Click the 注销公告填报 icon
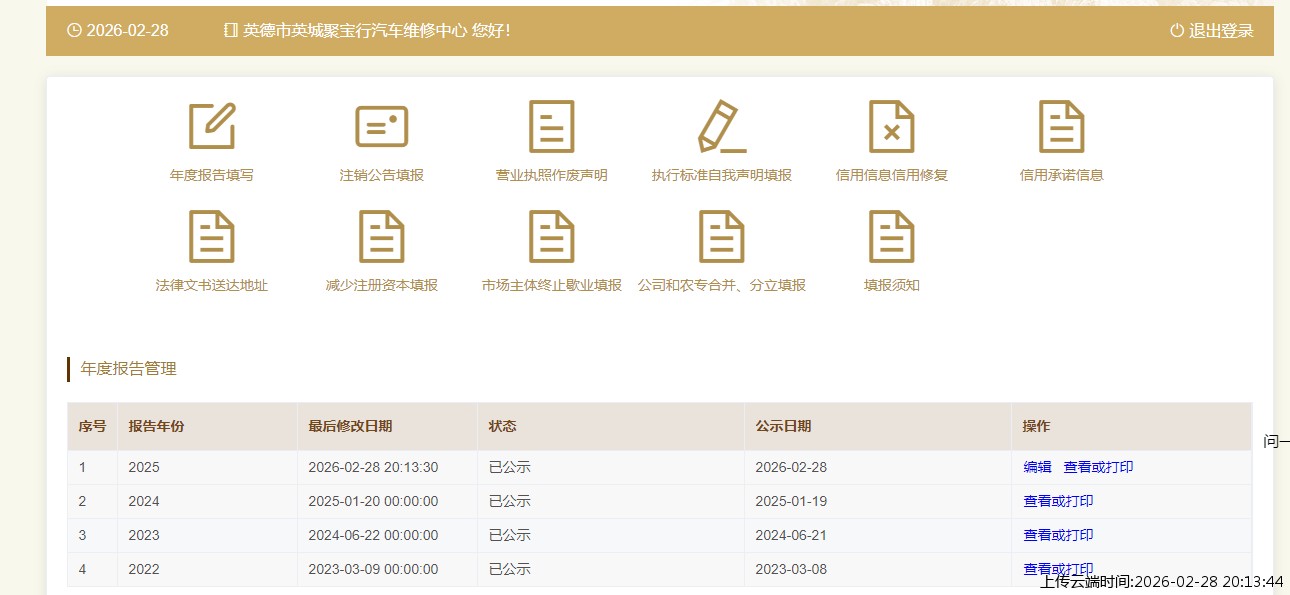 click(381, 127)
